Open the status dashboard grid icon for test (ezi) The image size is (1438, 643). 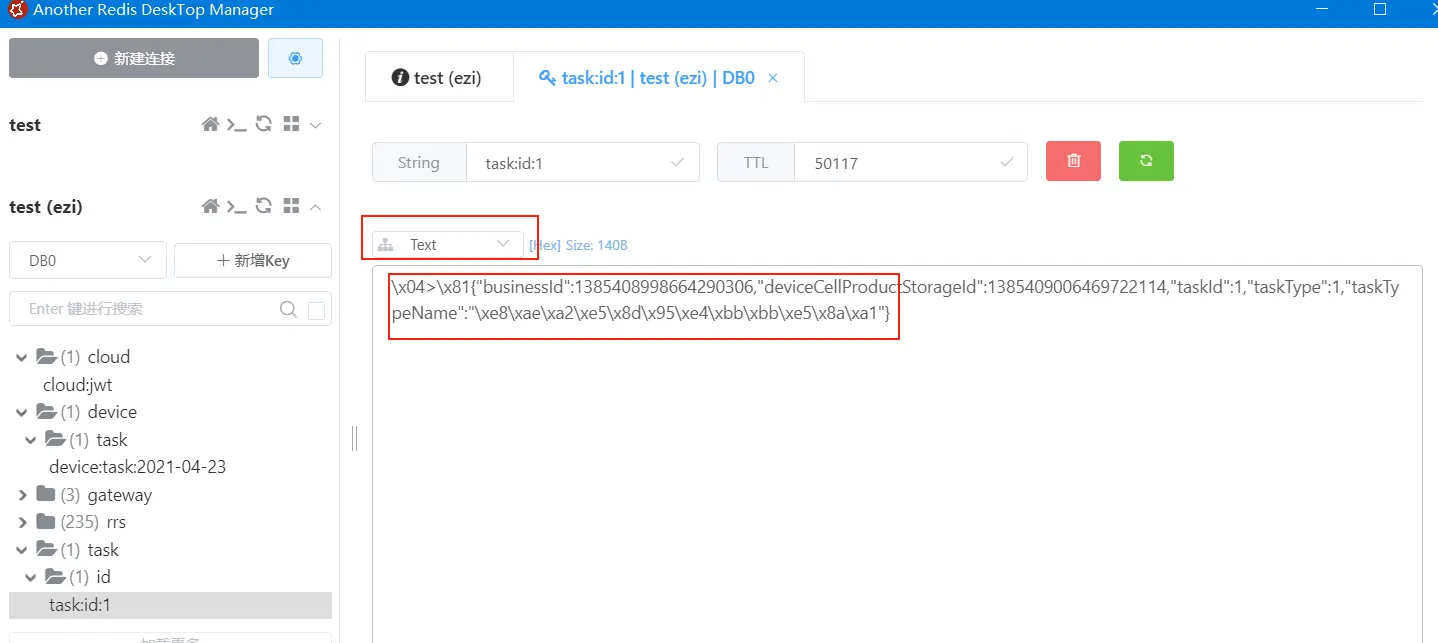289,206
